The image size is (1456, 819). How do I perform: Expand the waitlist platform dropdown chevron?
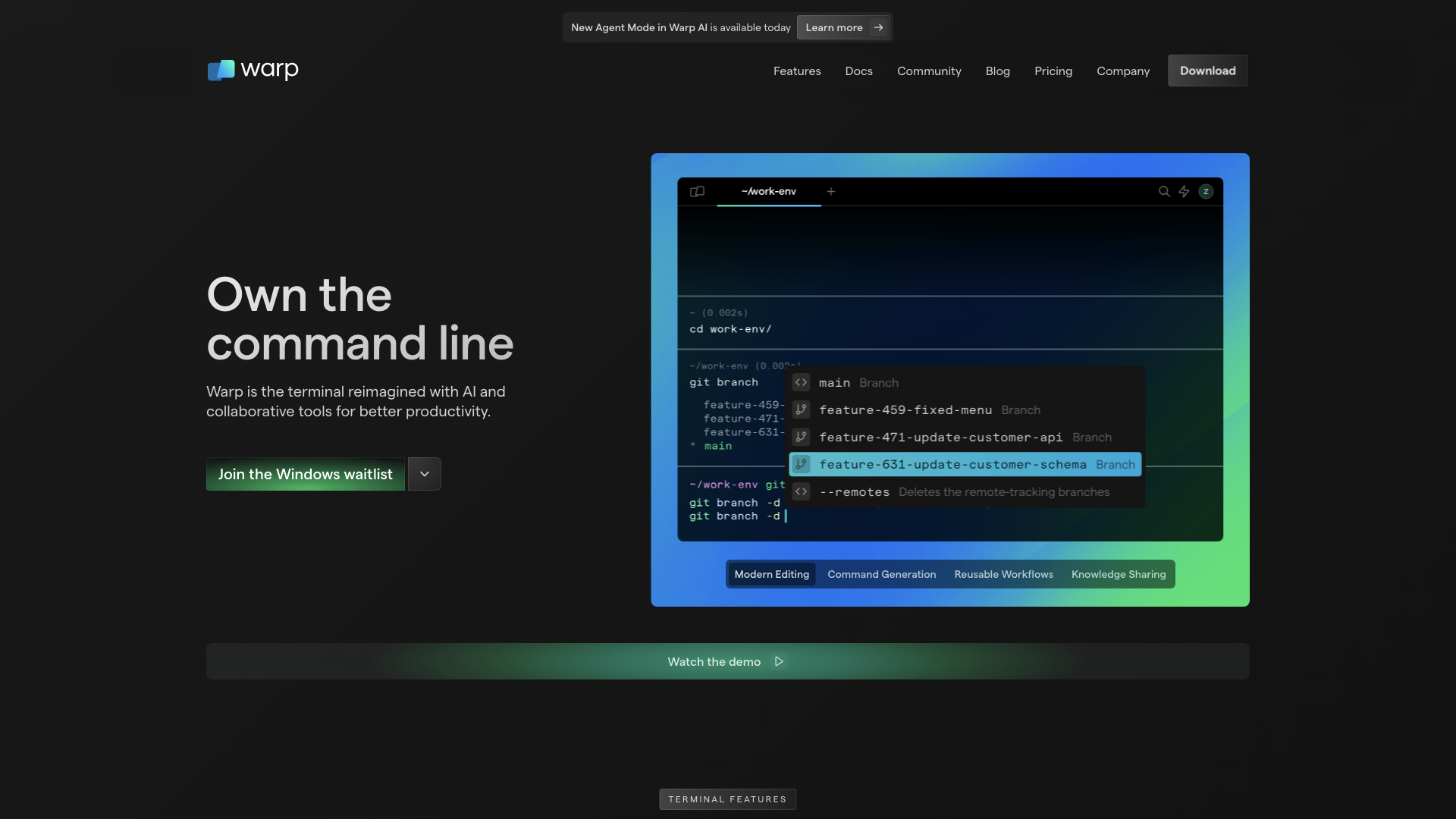(425, 474)
